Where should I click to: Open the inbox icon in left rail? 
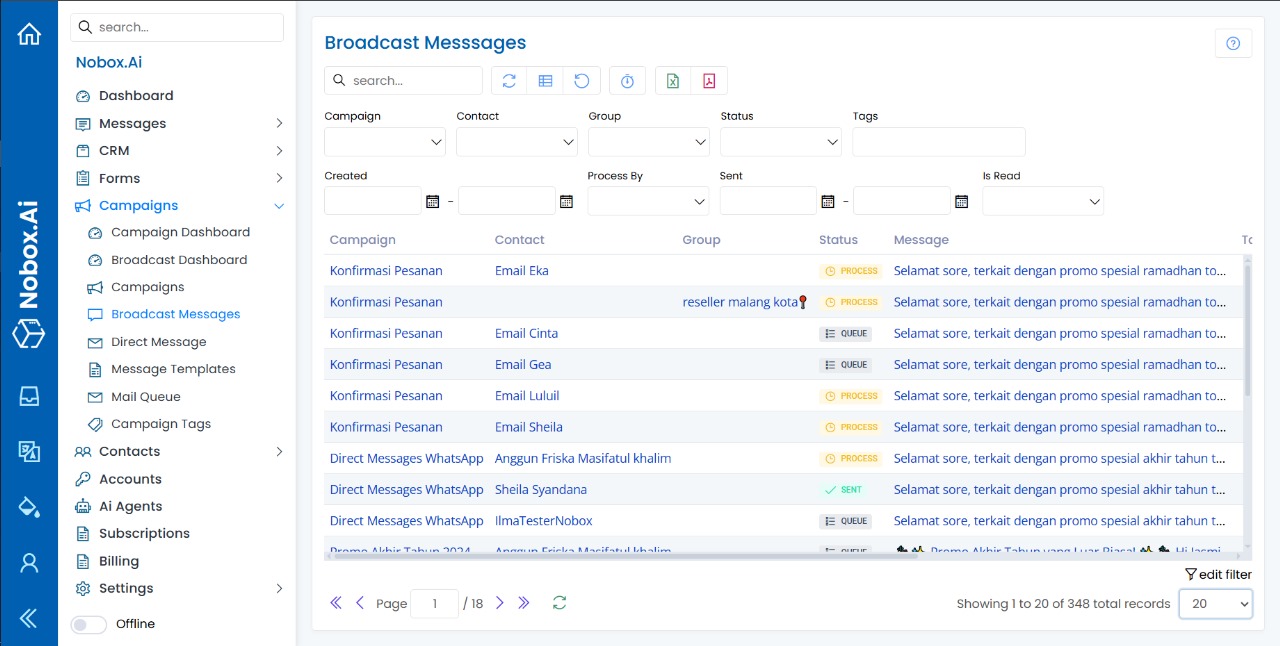pyautogui.click(x=29, y=396)
